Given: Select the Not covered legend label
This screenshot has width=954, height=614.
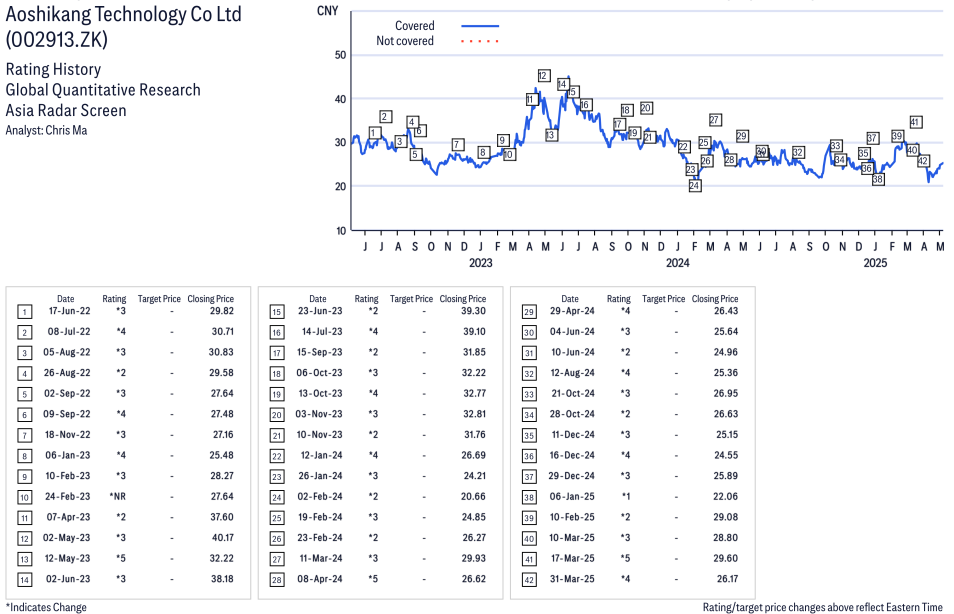Looking at the screenshot, I should (405, 41).
